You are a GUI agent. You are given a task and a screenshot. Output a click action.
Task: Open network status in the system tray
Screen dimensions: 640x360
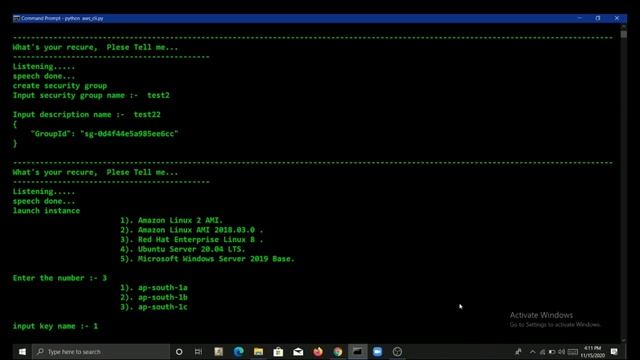click(542, 352)
